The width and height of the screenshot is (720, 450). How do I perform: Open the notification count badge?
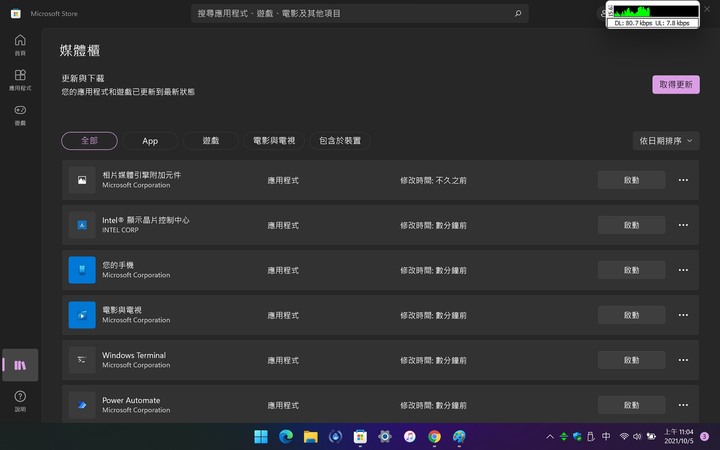(704, 437)
